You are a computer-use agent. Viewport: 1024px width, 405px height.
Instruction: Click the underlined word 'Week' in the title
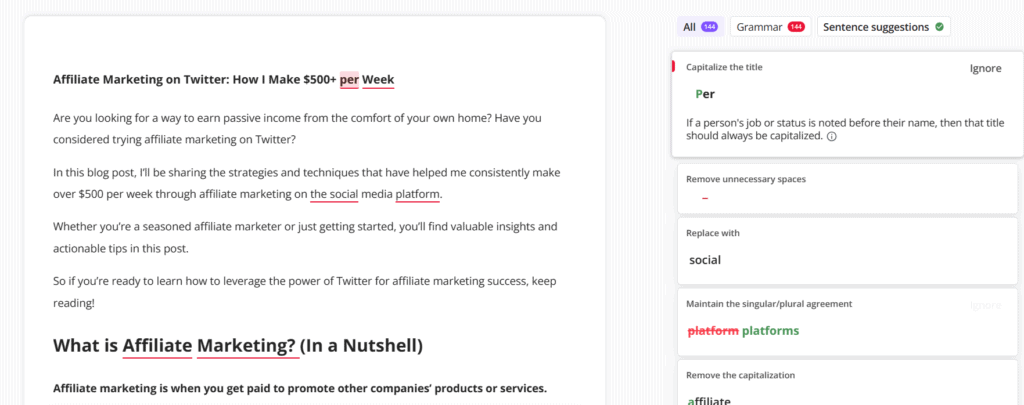pos(378,78)
